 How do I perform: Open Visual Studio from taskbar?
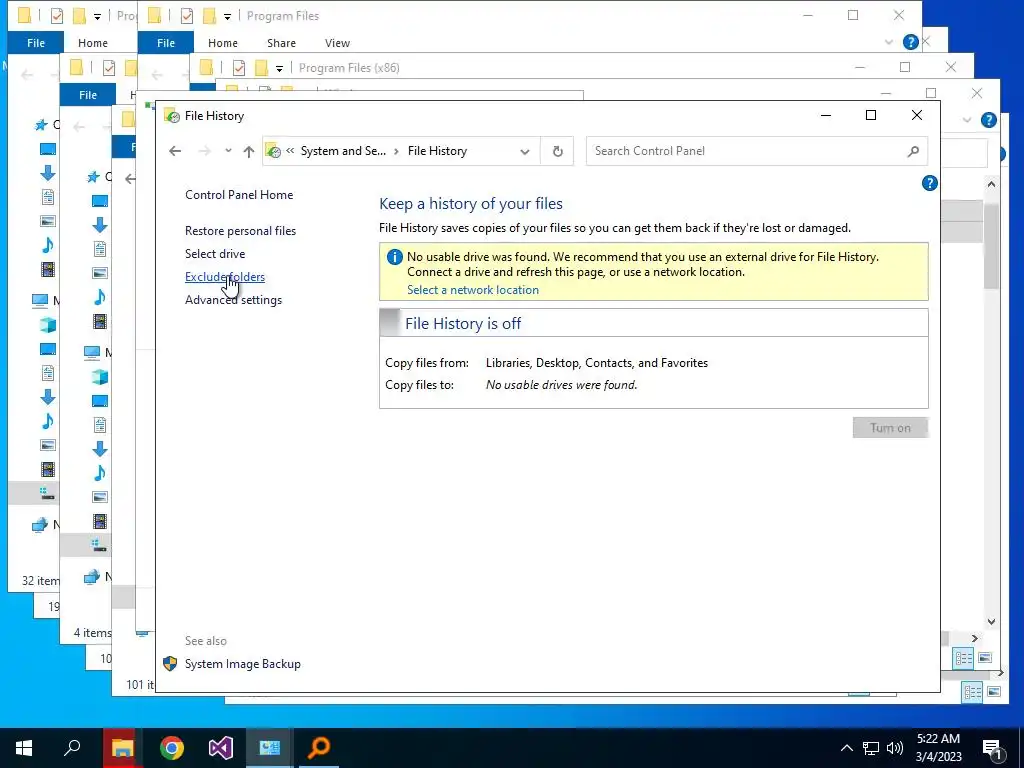(x=221, y=748)
